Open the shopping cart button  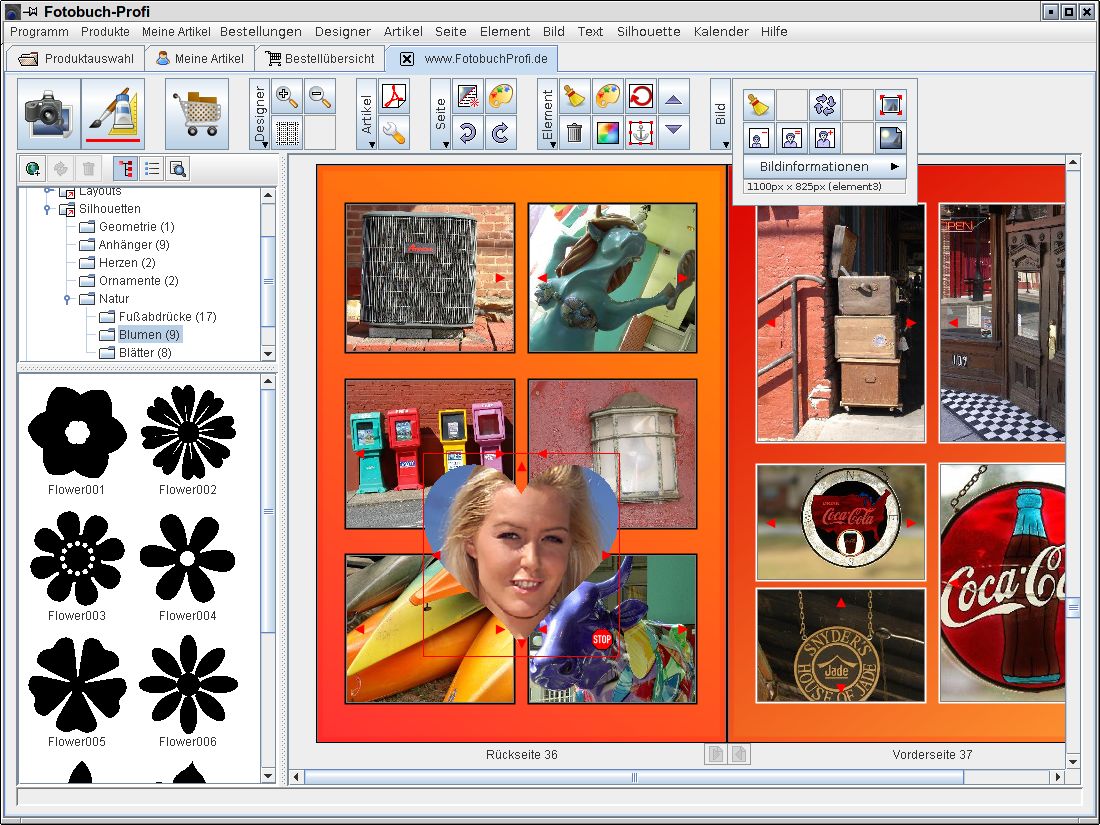click(x=196, y=114)
